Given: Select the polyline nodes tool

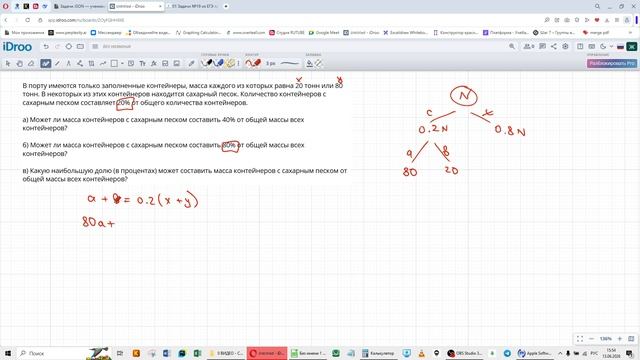Looking at the screenshot, I should point(80,63).
